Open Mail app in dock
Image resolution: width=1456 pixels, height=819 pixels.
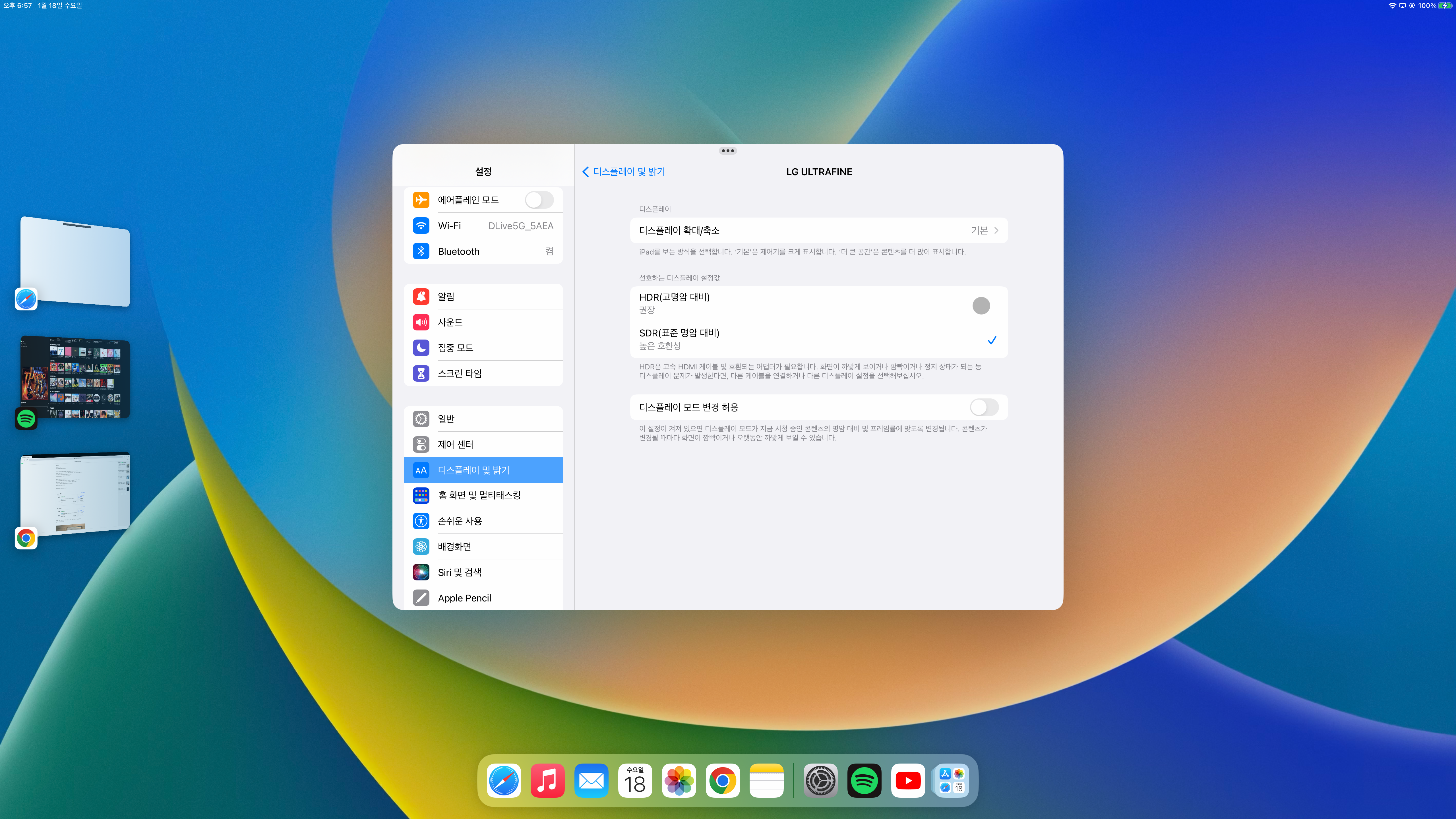[591, 781]
